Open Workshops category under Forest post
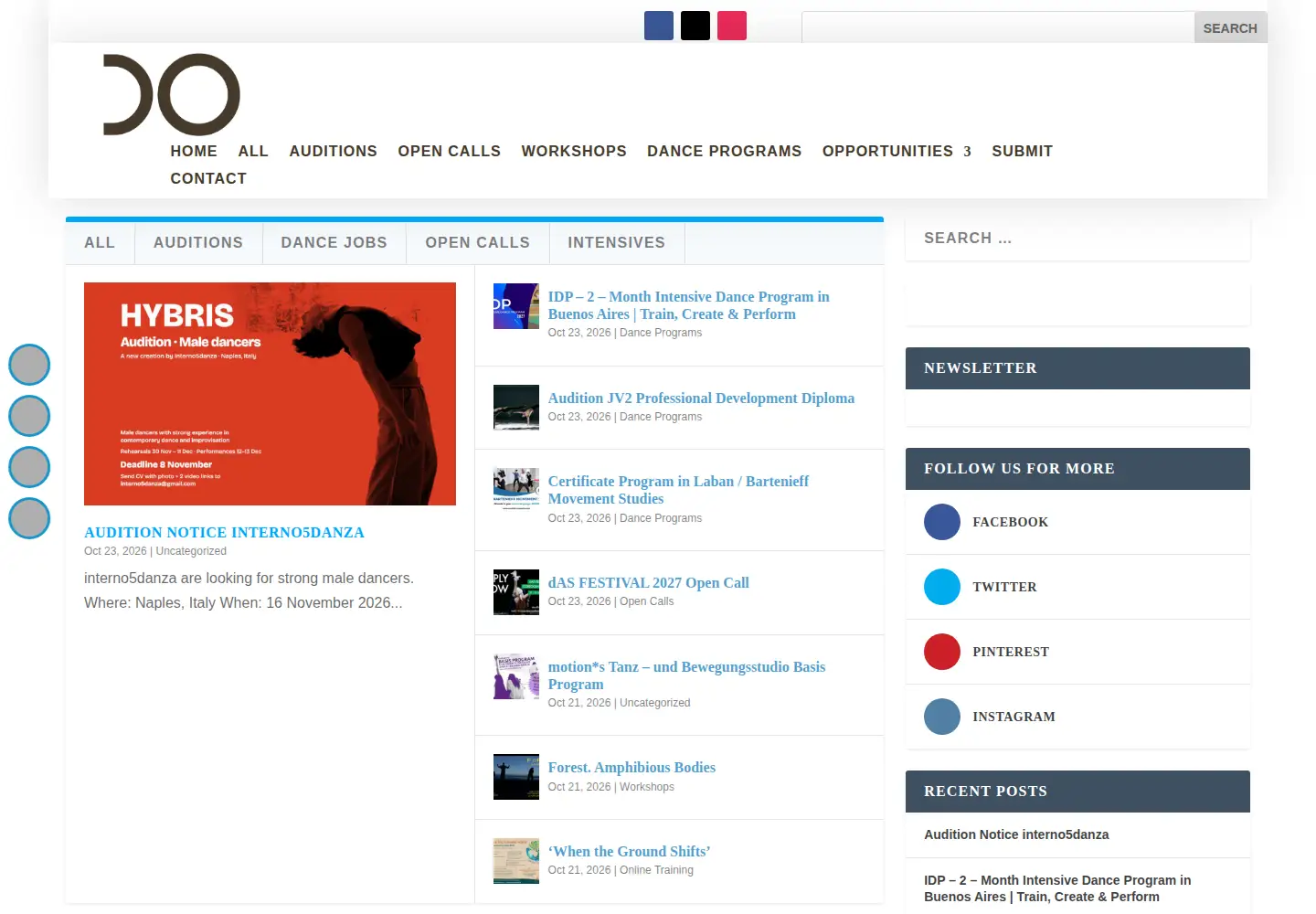The image size is (1316, 914). [x=647, y=787]
